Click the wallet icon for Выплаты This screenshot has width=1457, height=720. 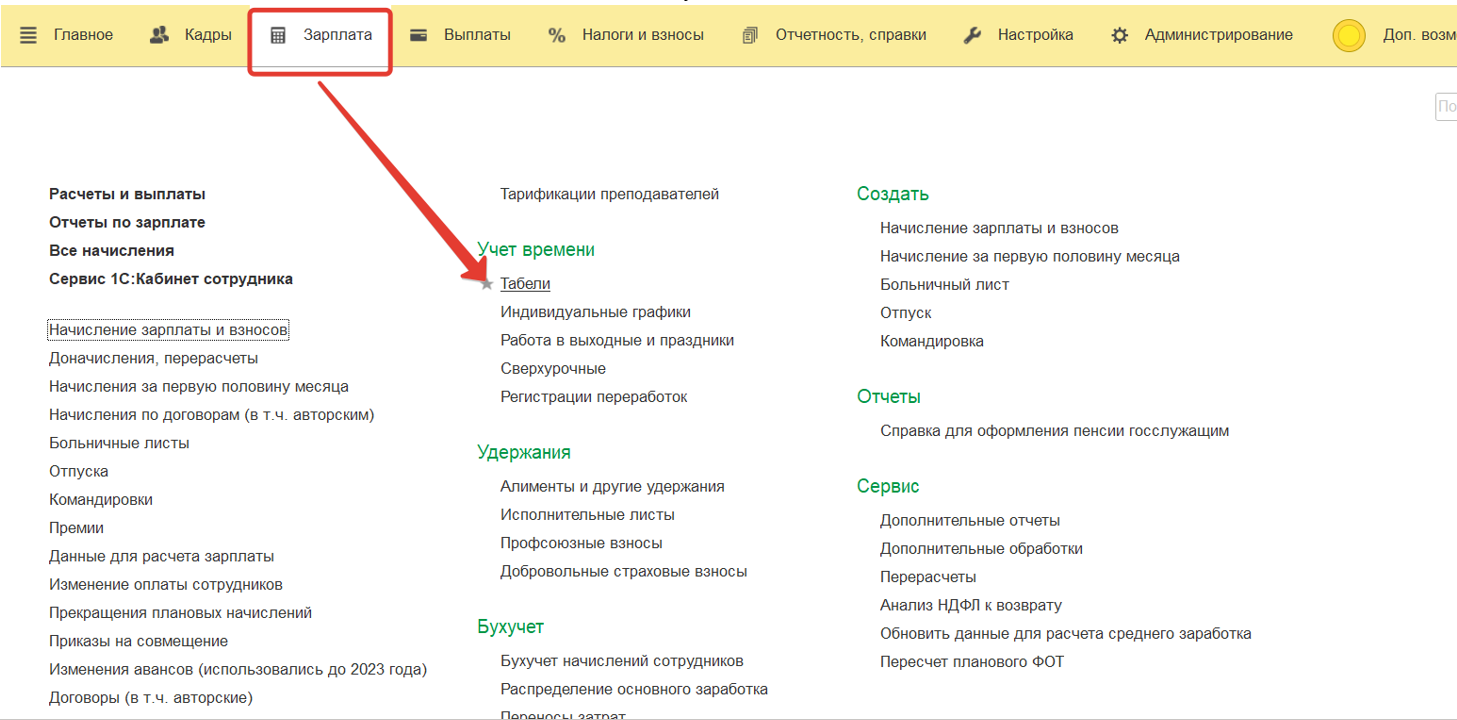pos(419,35)
